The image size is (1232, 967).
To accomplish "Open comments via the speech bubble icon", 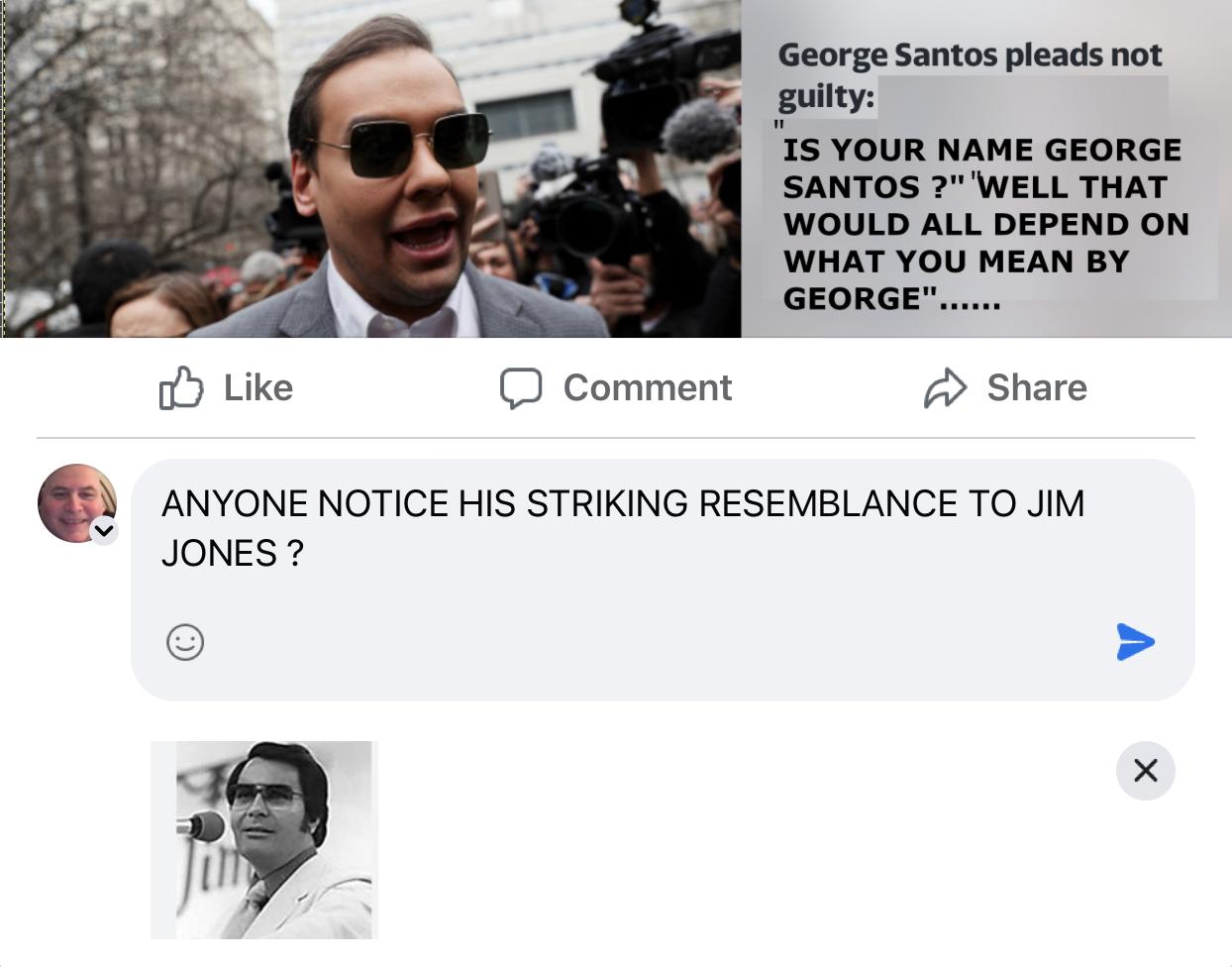I will [520, 388].
